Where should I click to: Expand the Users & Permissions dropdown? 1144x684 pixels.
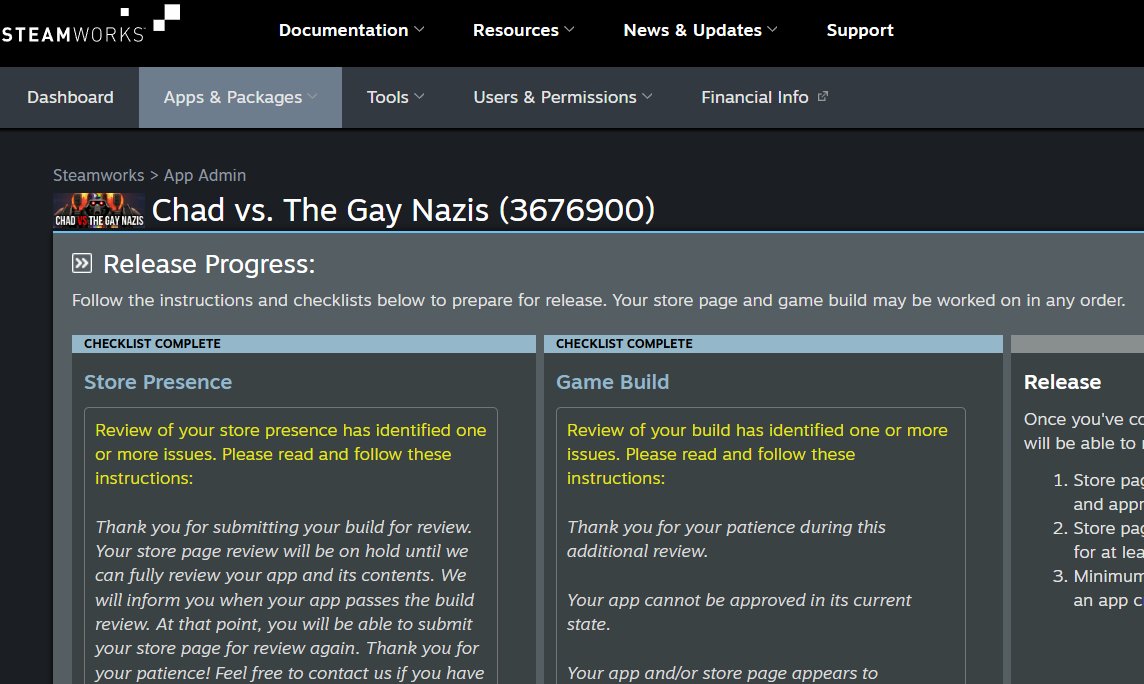[x=555, y=97]
